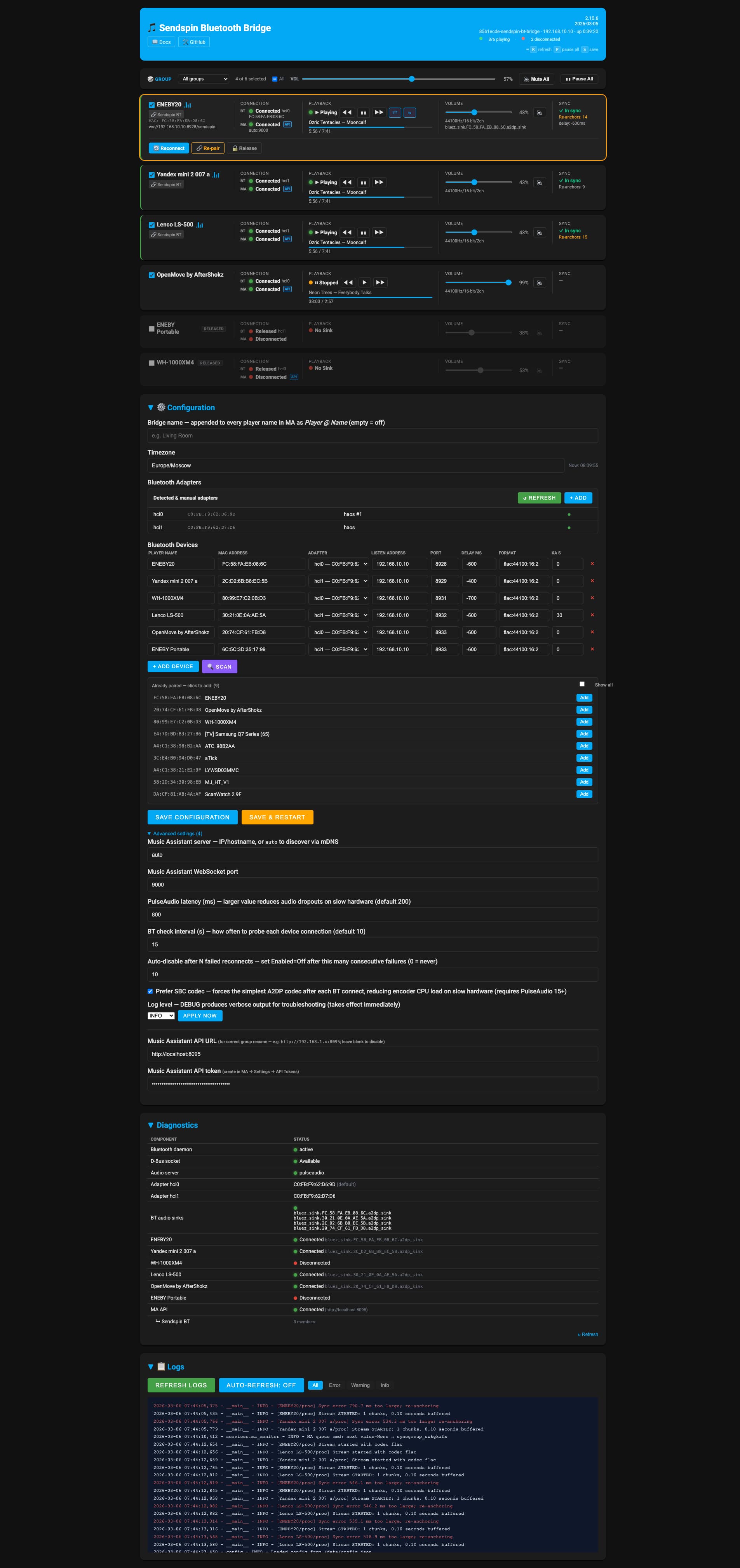Filter logs by Error

coord(335,1385)
